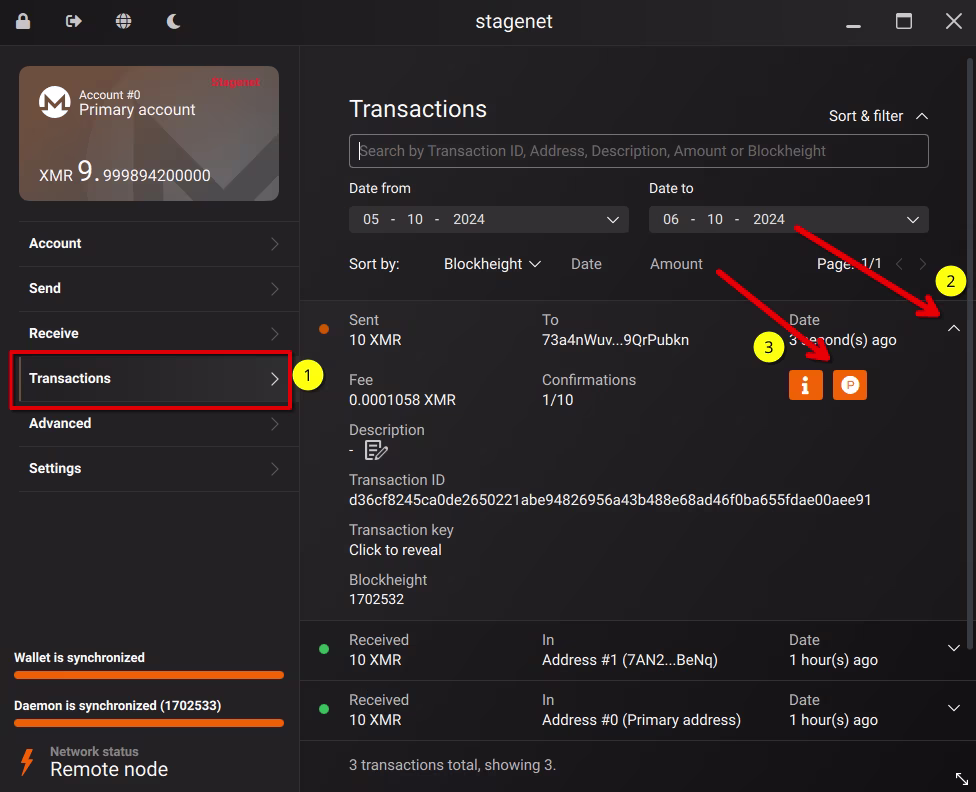Sort transactions by Amount
Viewport: 976px width, 792px height.
[676, 264]
